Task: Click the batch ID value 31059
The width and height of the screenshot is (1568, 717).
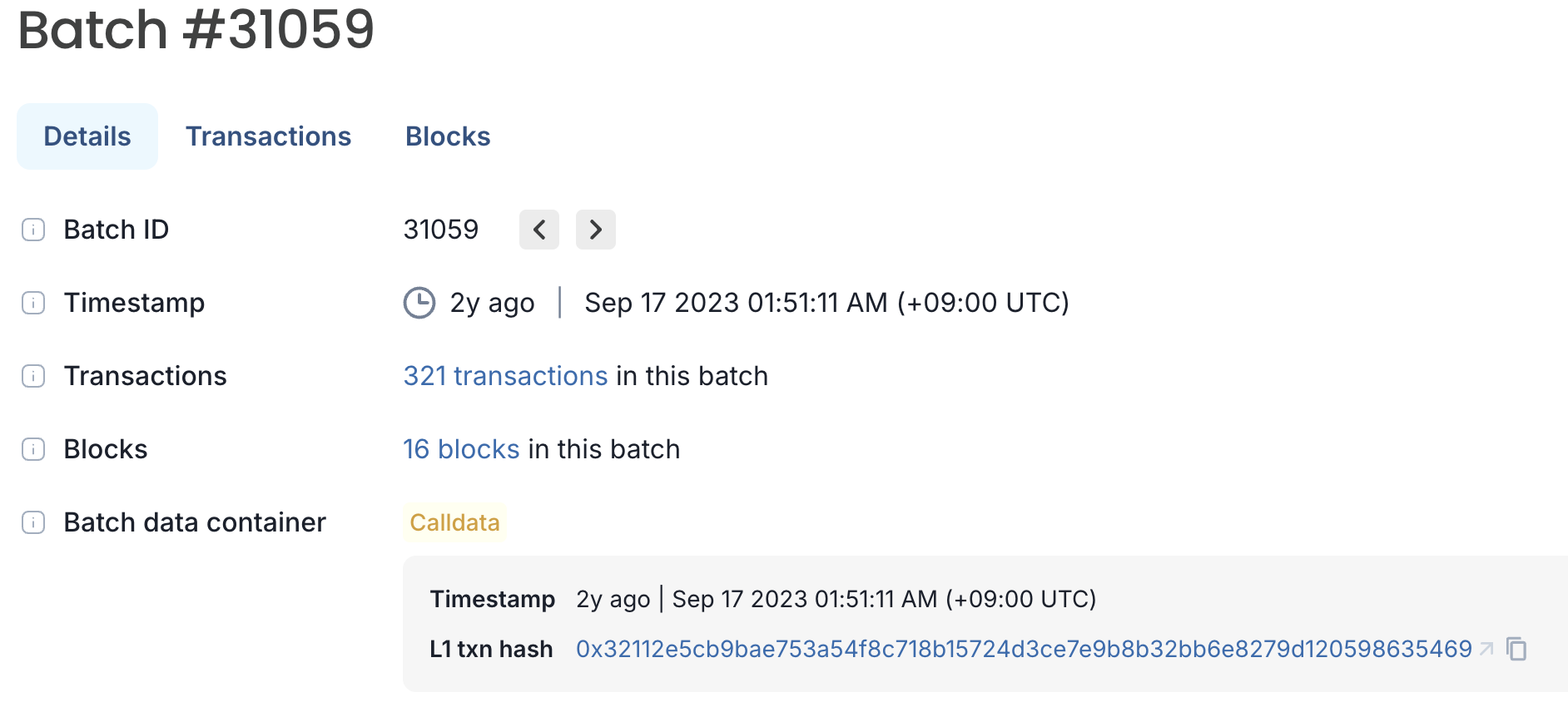Action: click(441, 230)
